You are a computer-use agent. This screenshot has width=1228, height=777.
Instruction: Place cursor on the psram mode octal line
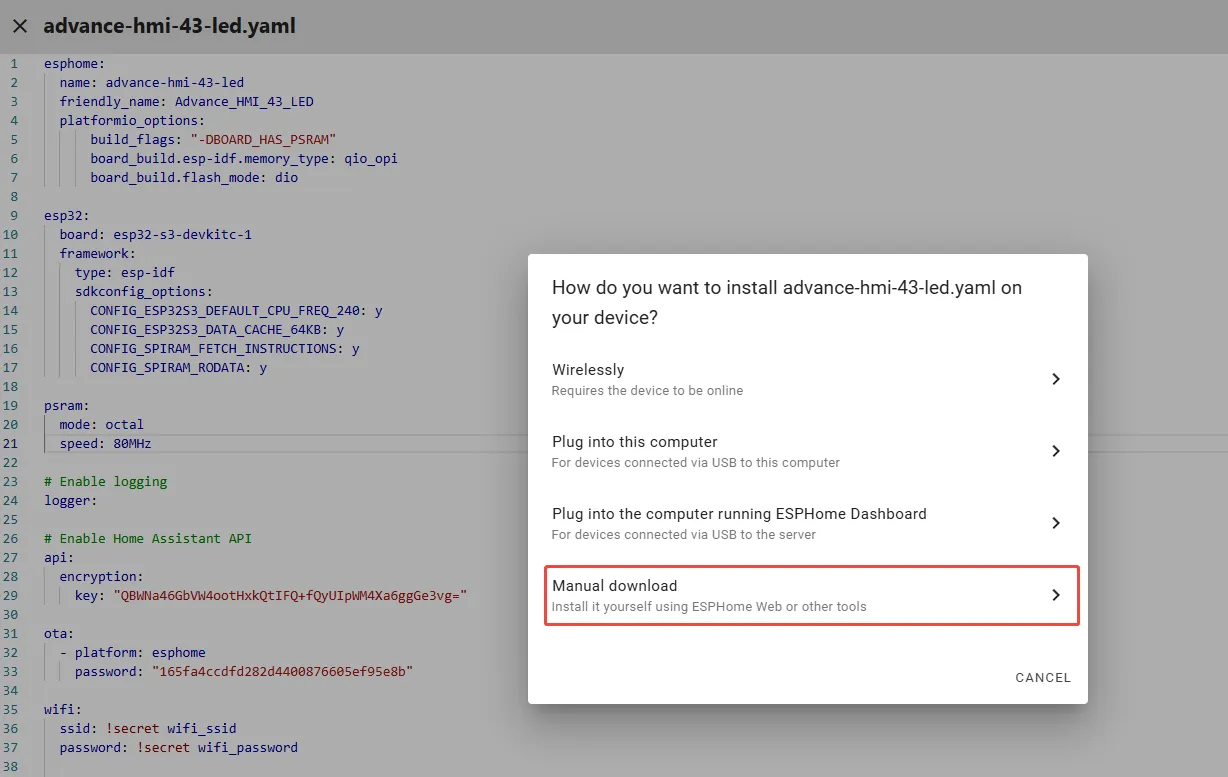pos(101,425)
